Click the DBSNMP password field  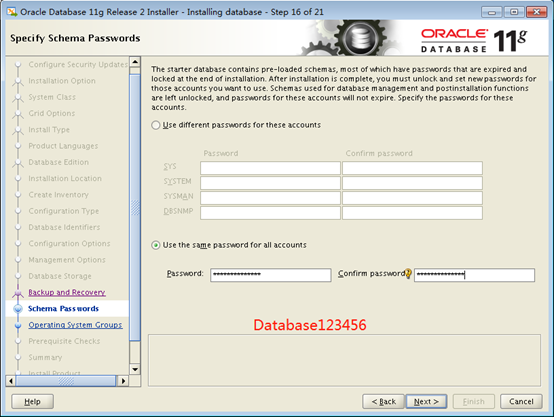270,213
